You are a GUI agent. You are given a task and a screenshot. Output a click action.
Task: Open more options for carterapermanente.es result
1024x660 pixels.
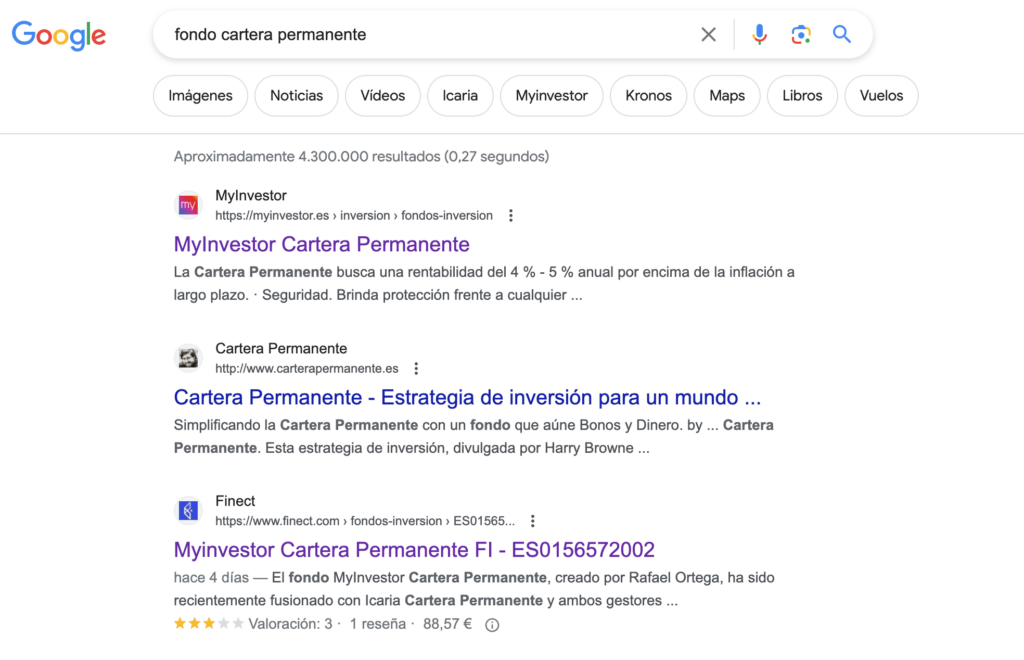416,368
